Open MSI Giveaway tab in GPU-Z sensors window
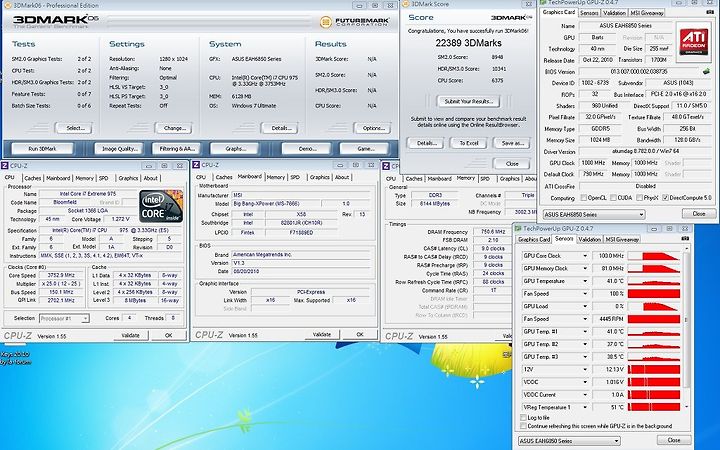 click(x=622, y=239)
